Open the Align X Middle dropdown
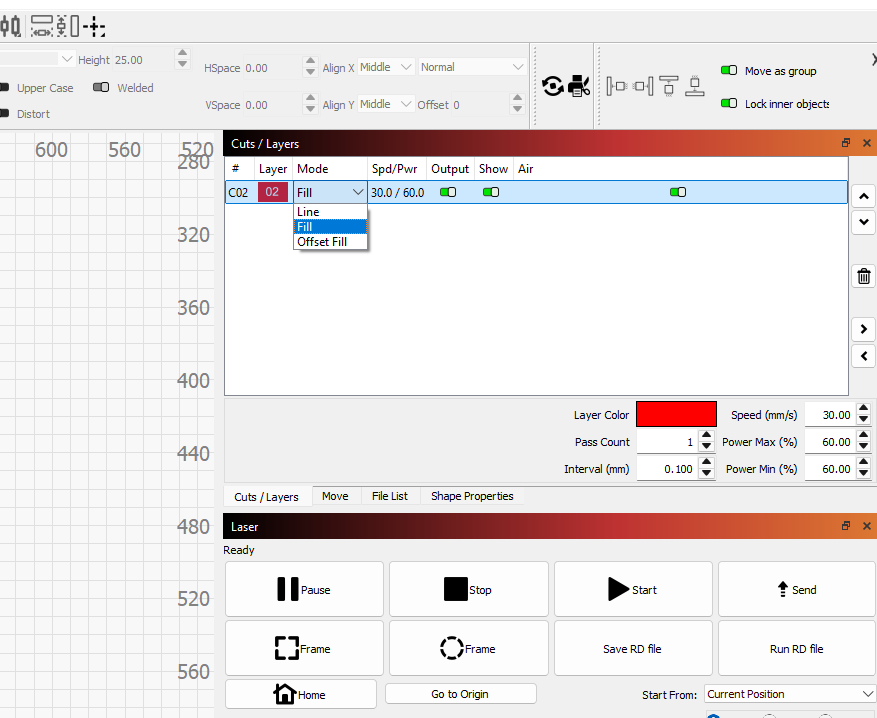The width and height of the screenshot is (877, 718). [386, 67]
